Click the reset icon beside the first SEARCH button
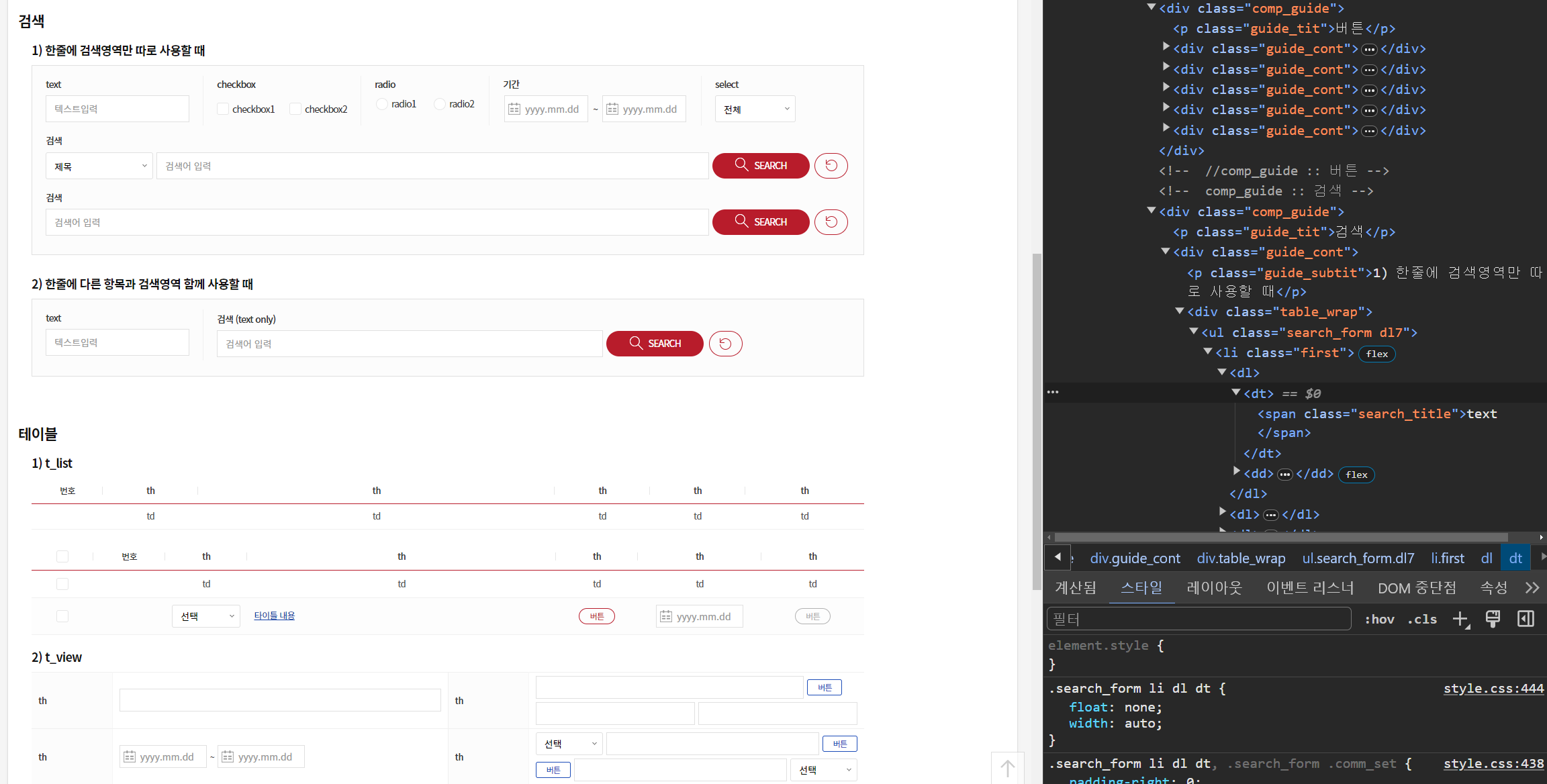Image resolution: width=1547 pixels, height=784 pixels. [831, 166]
